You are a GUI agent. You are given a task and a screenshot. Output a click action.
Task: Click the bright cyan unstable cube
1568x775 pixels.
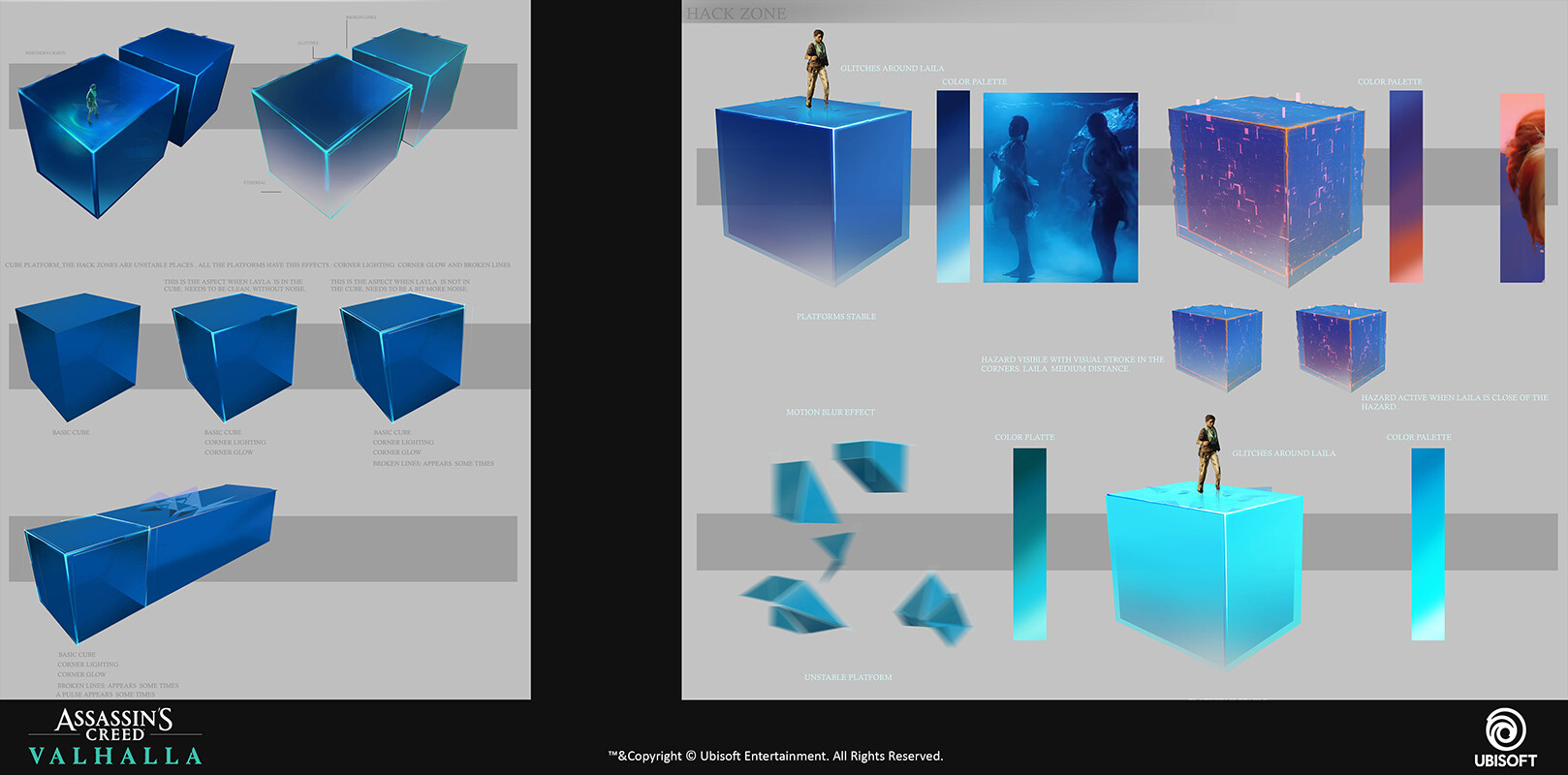pyautogui.click(x=1204, y=575)
